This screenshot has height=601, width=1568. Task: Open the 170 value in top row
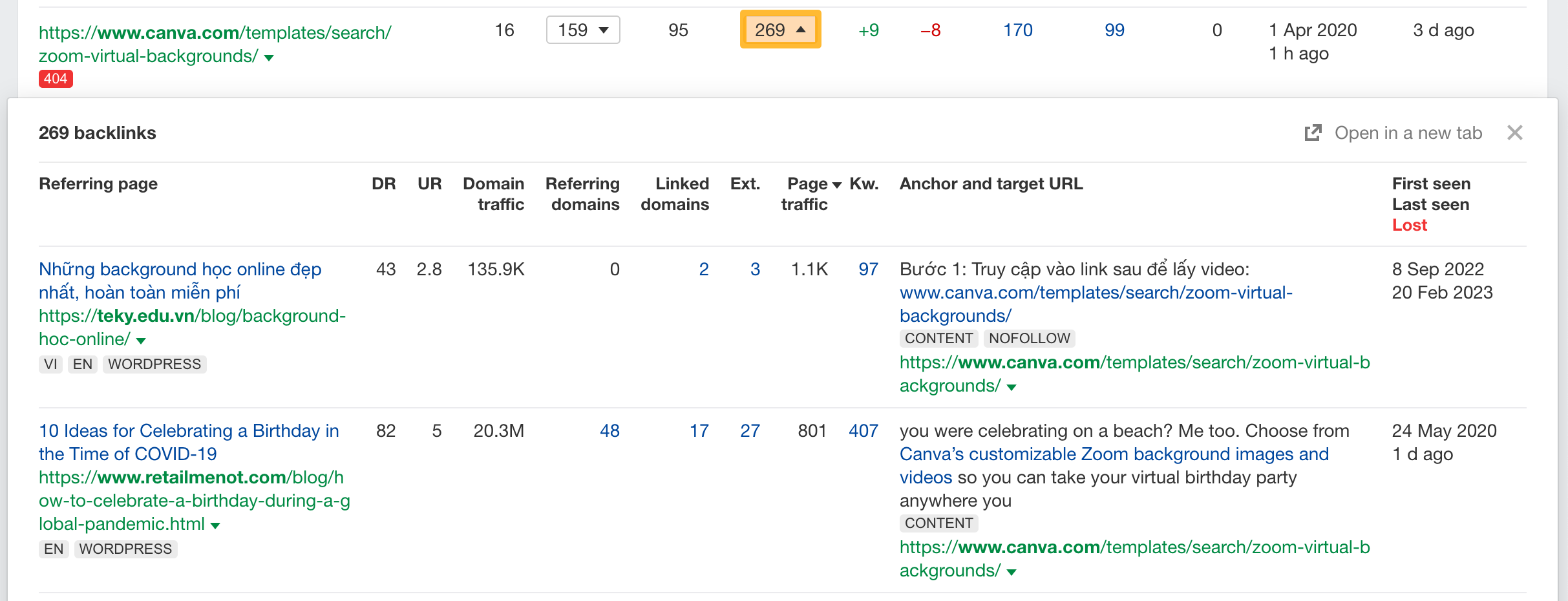[1017, 30]
